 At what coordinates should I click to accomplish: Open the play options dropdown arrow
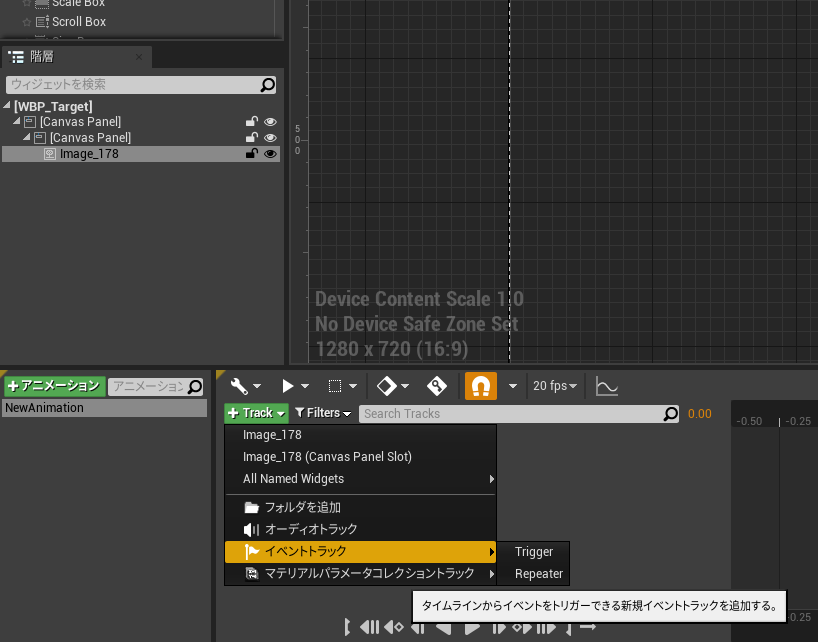coord(305,386)
